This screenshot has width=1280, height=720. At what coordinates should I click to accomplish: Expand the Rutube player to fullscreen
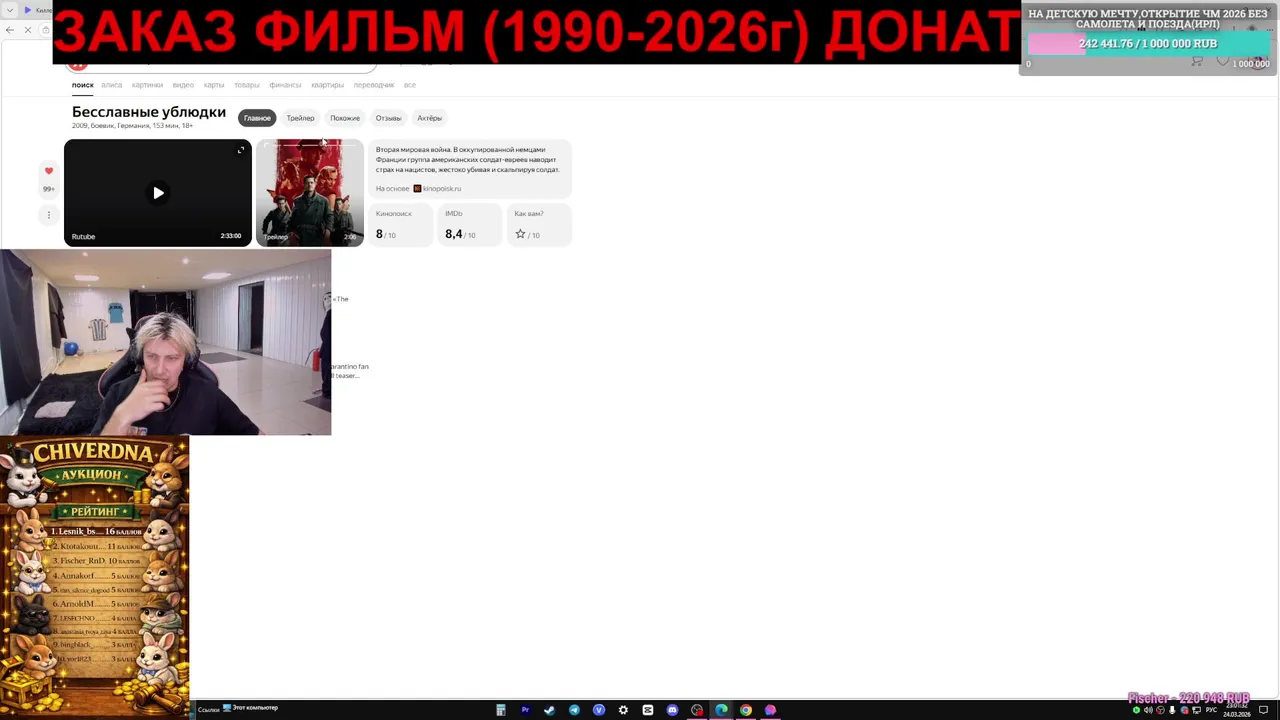pos(240,150)
